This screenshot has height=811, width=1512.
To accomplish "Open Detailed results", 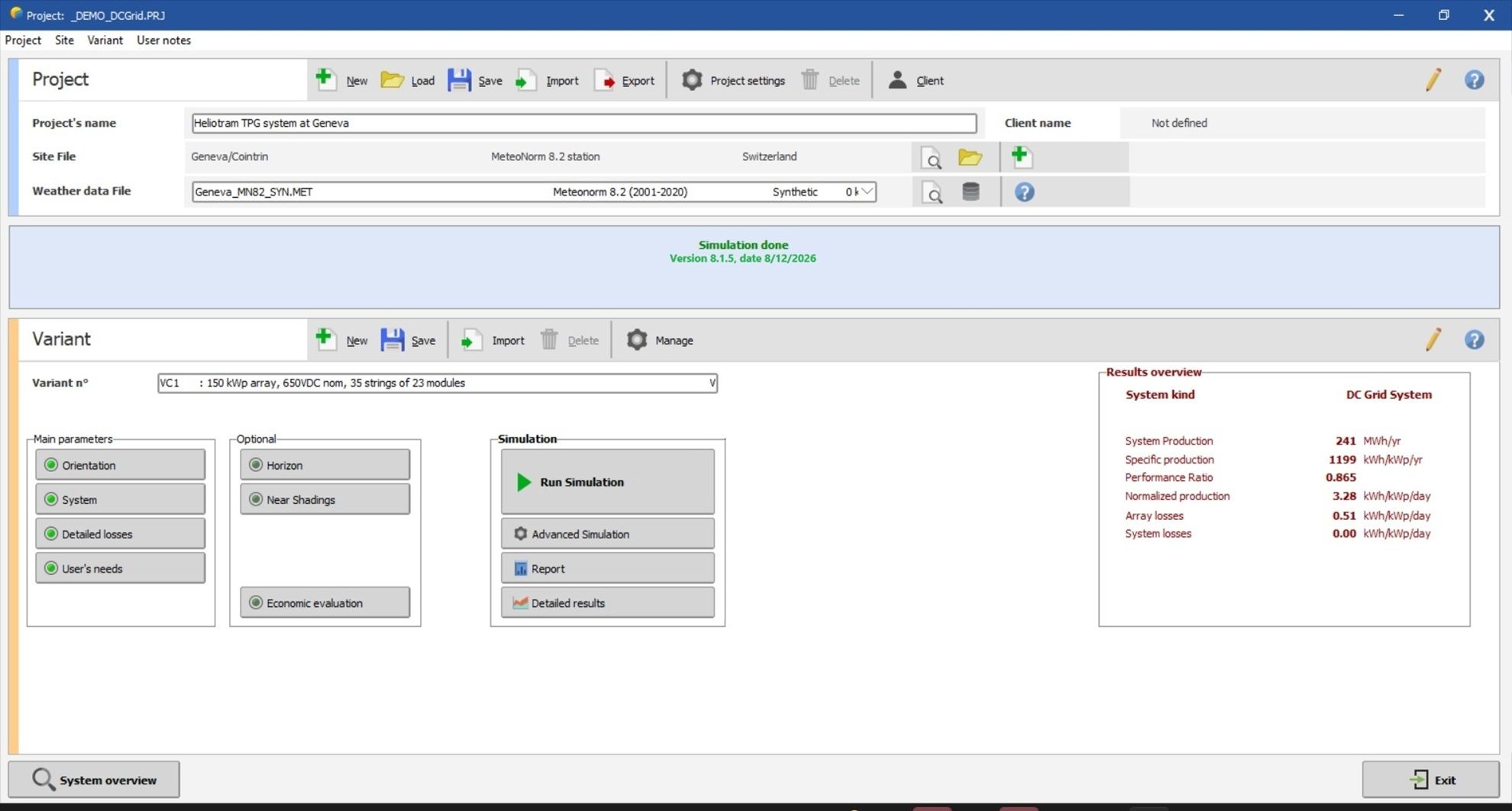I will click(x=608, y=603).
